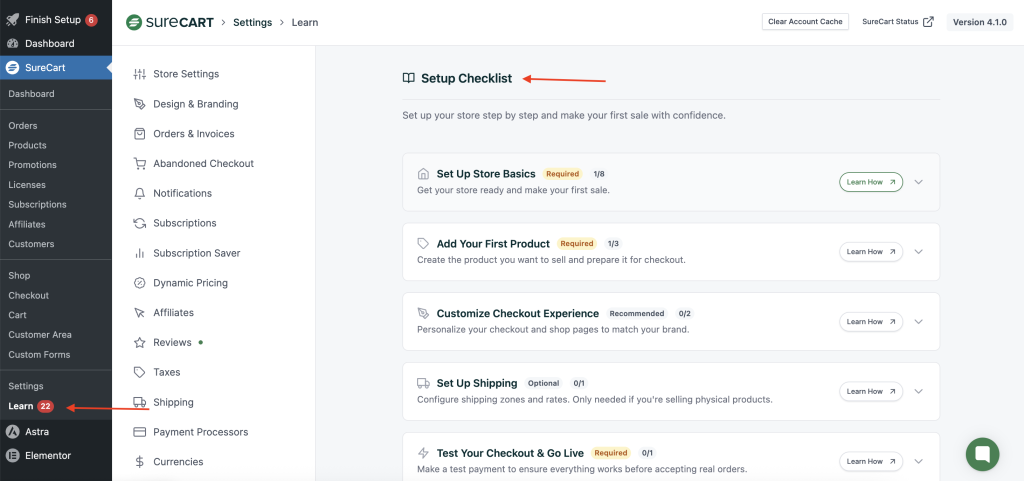
Task: Click Learn How for Test Your Checkout
Action: 871,461
